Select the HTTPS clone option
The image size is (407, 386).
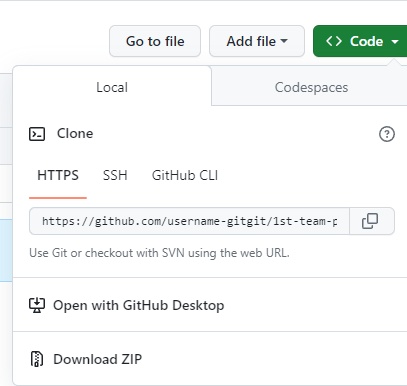(x=58, y=175)
